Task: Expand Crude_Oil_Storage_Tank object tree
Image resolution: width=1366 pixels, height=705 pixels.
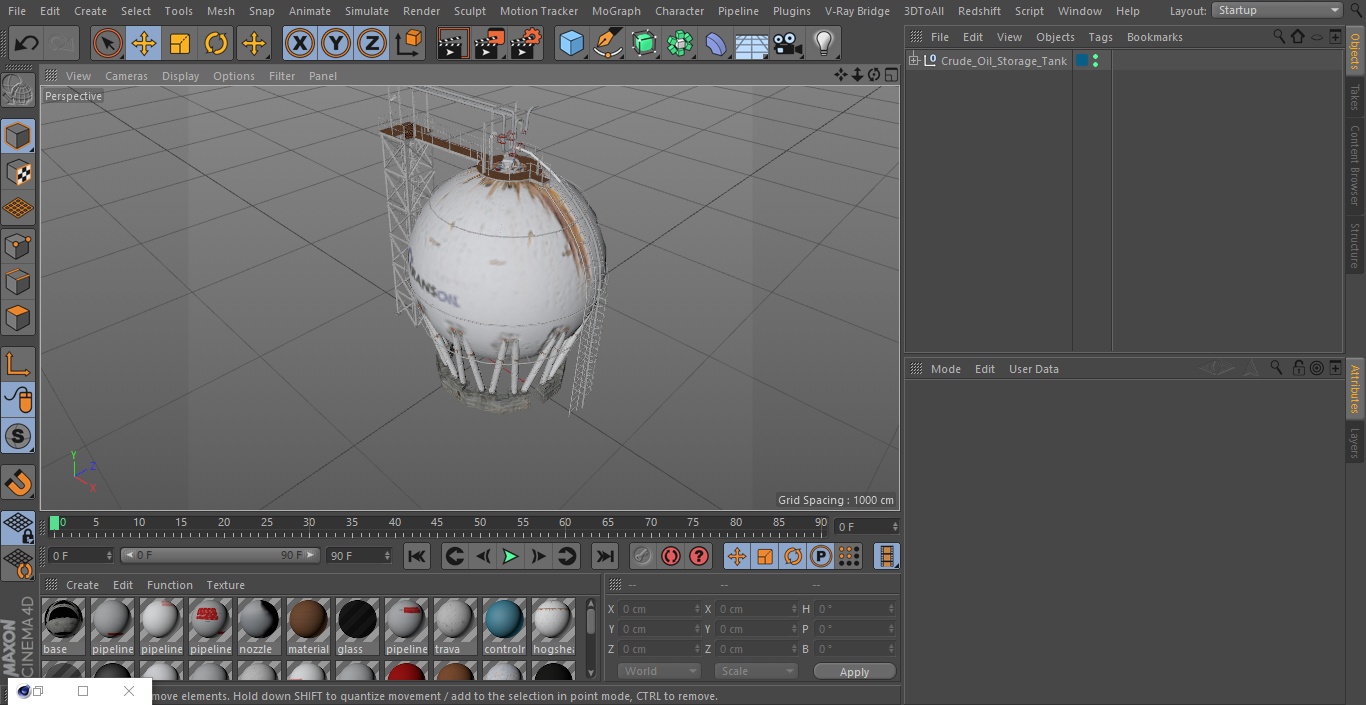Action: pos(913,61)
